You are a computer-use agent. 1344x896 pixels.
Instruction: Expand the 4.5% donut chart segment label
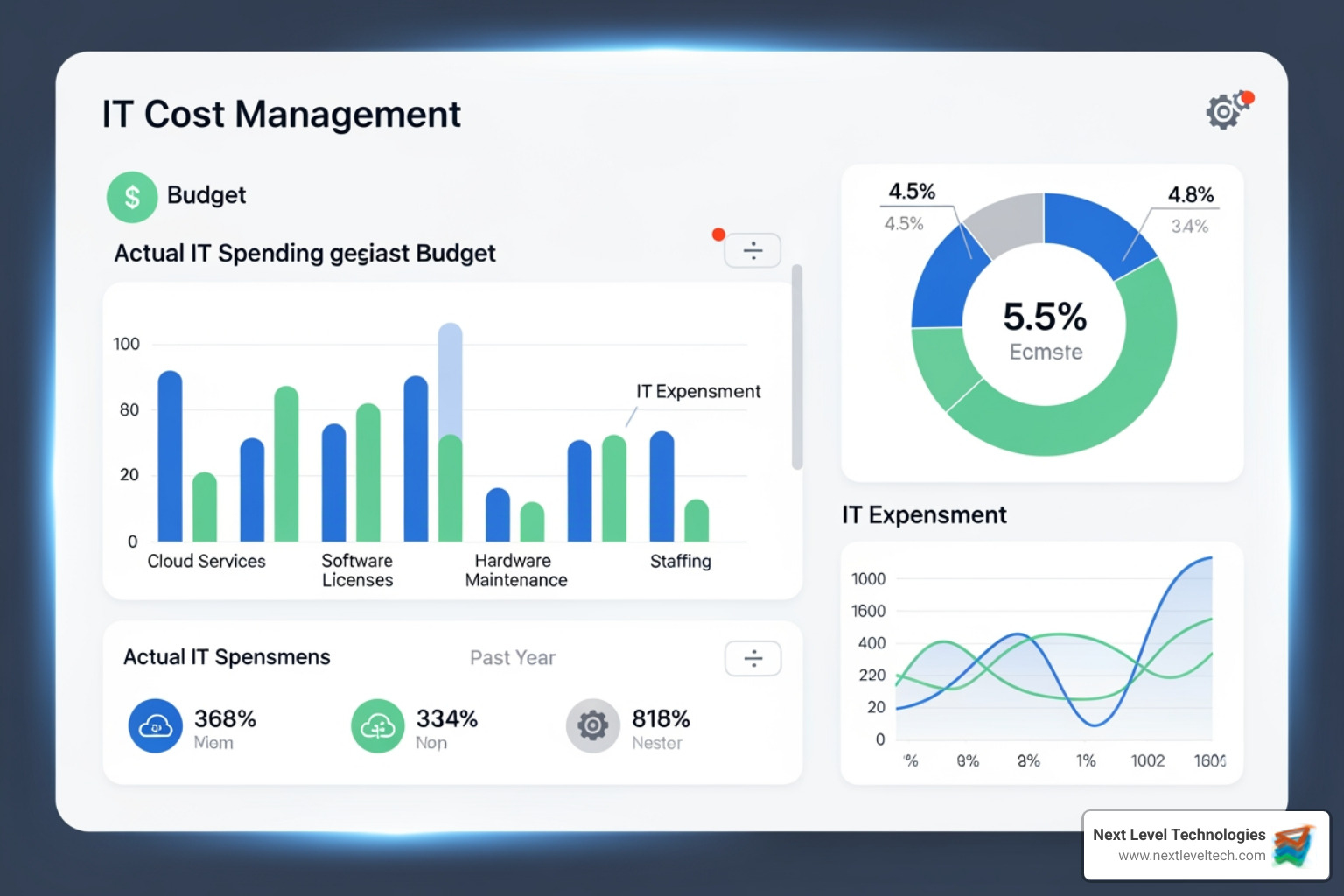[912, 191]
